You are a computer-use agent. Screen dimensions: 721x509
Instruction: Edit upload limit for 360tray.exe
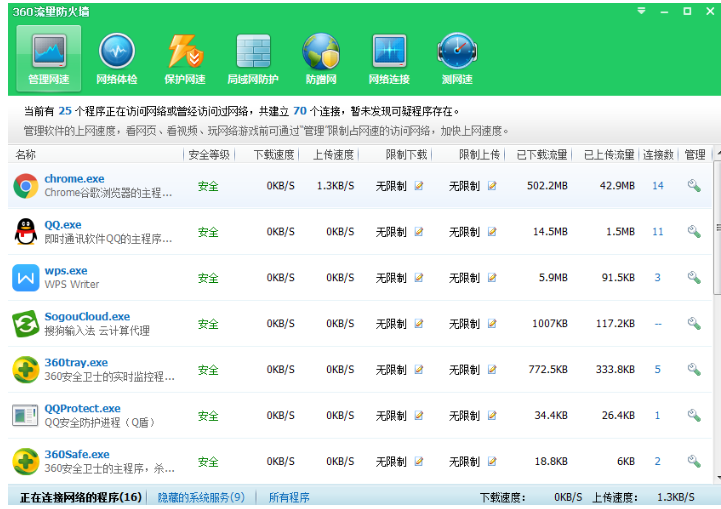(492, 370)
